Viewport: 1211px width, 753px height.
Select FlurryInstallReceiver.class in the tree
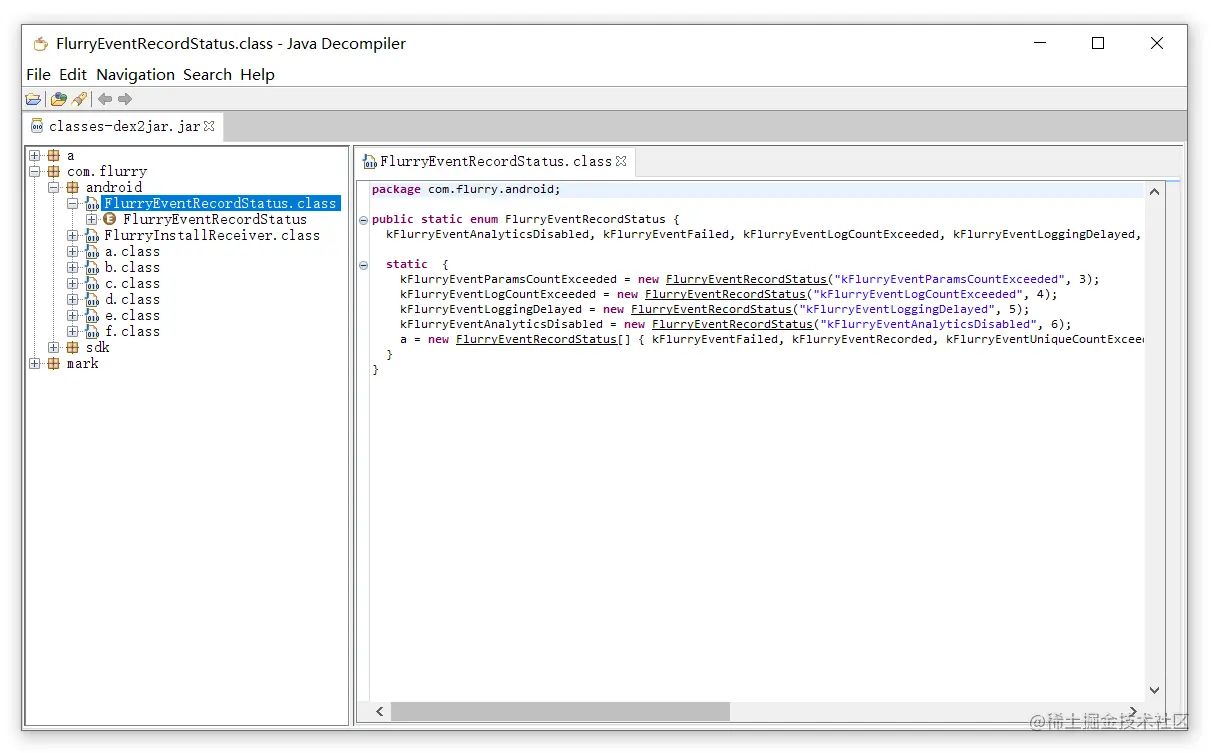[x=212, y=236]
